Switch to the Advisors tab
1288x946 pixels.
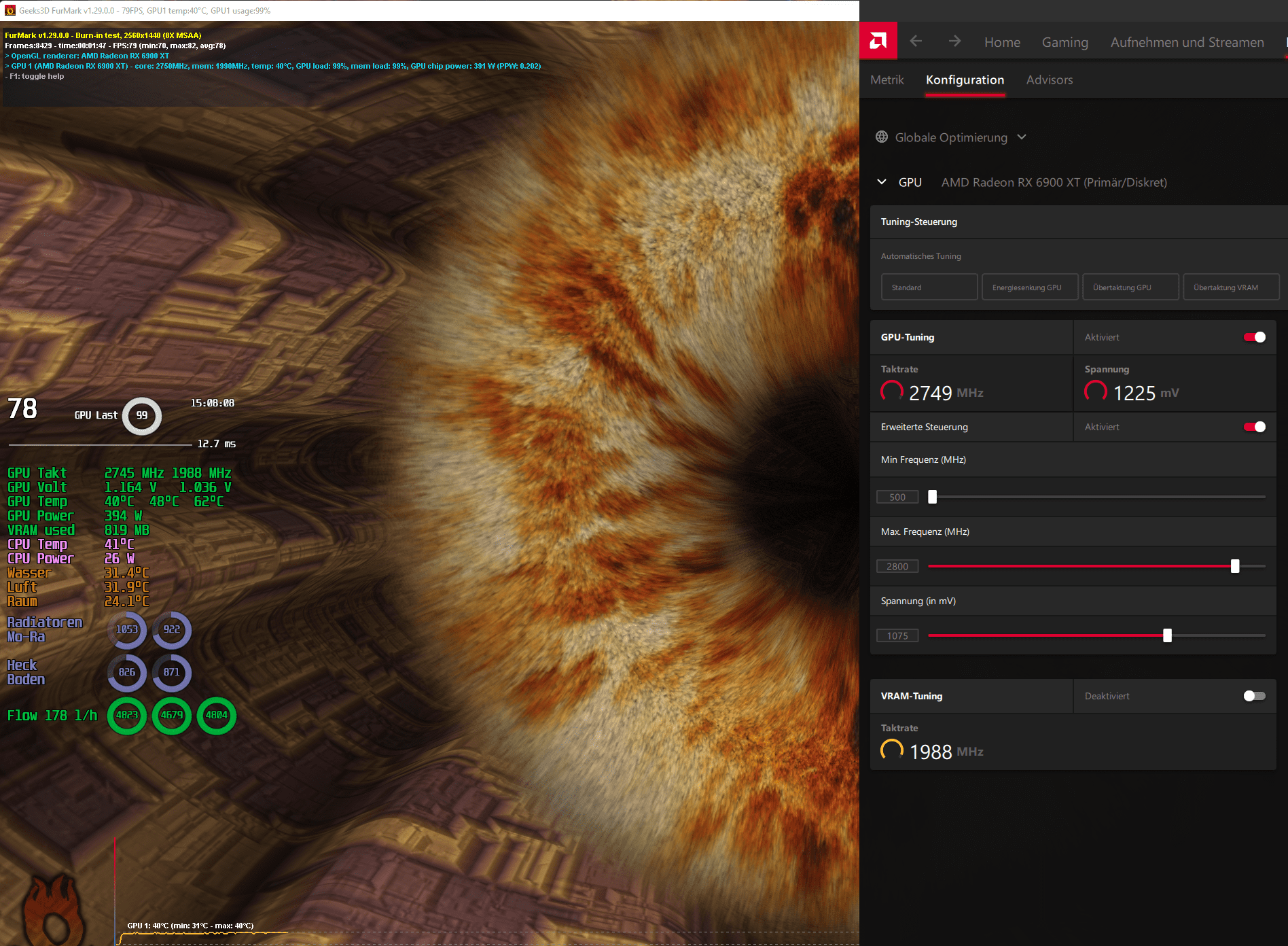tap(1049, 80)
